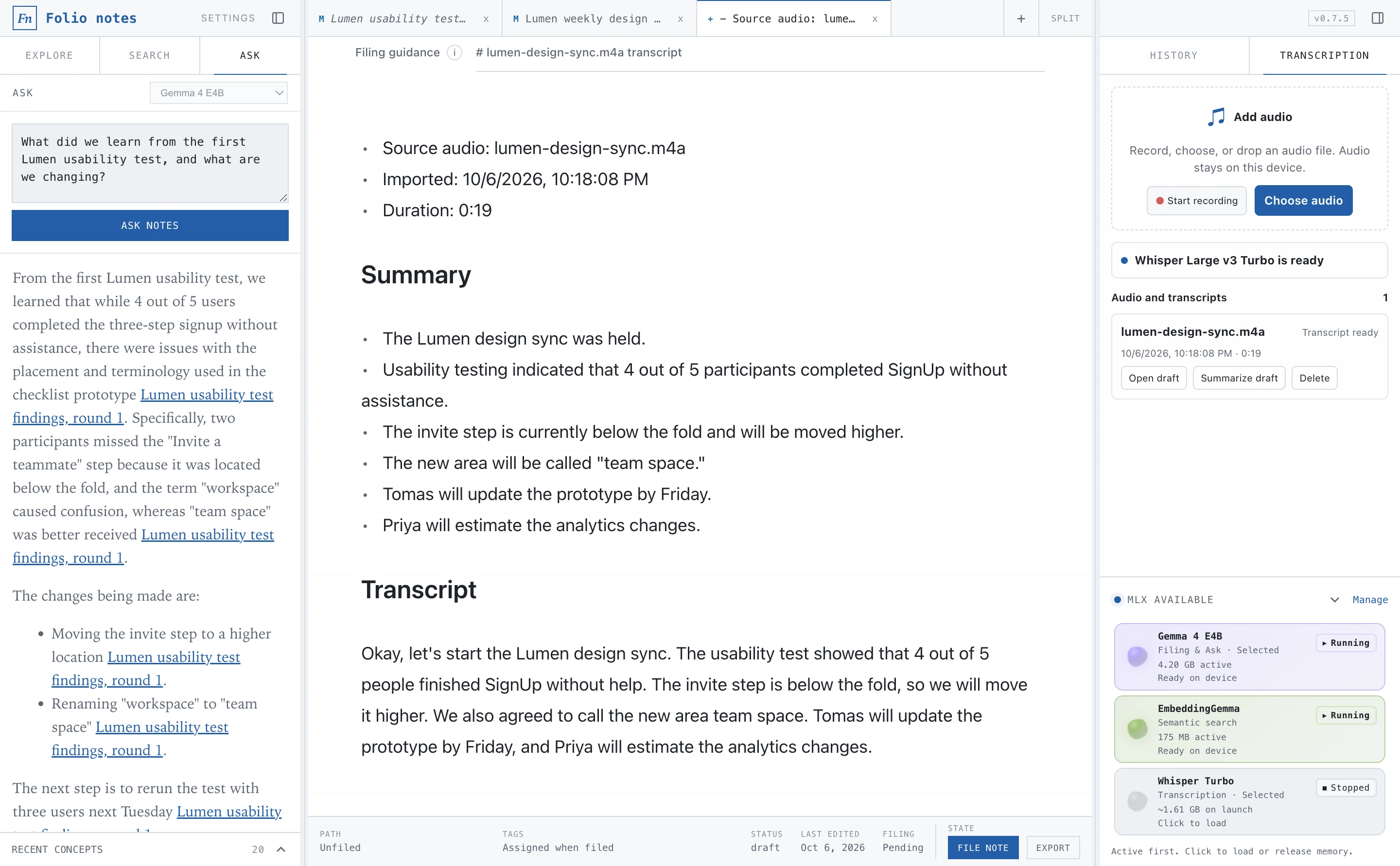Viewport: 1400px width, 866px height.
Task: Toggle the right sidebar panel icon
Action: tap(1378, 18)
